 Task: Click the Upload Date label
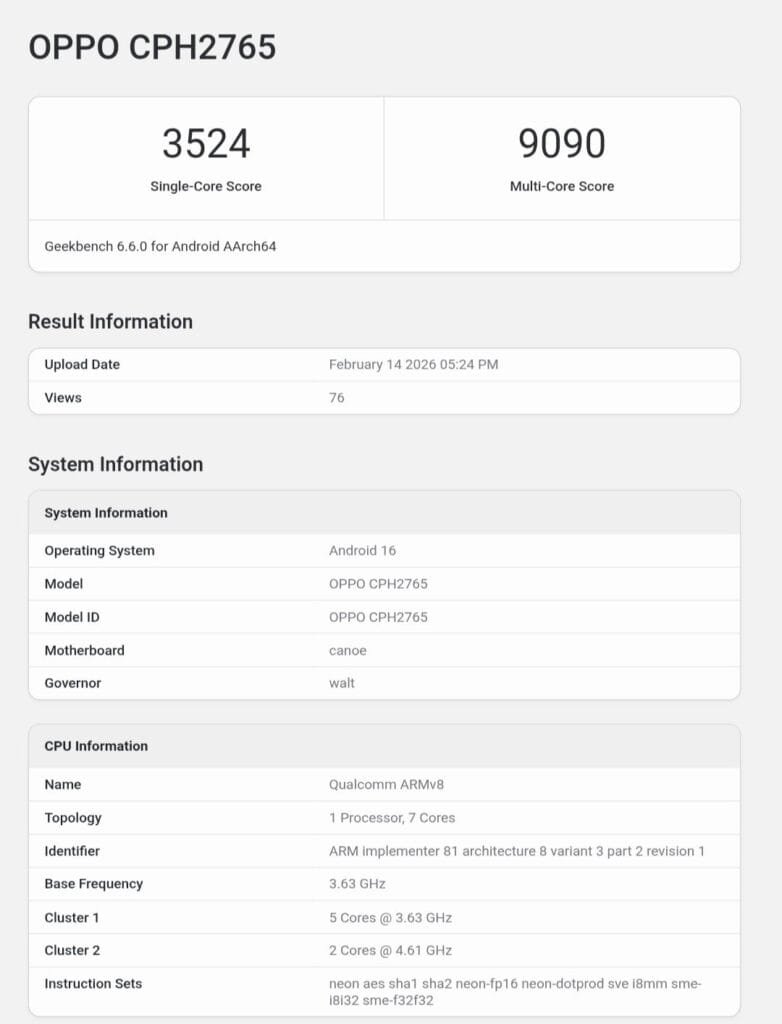click(82, 364)
